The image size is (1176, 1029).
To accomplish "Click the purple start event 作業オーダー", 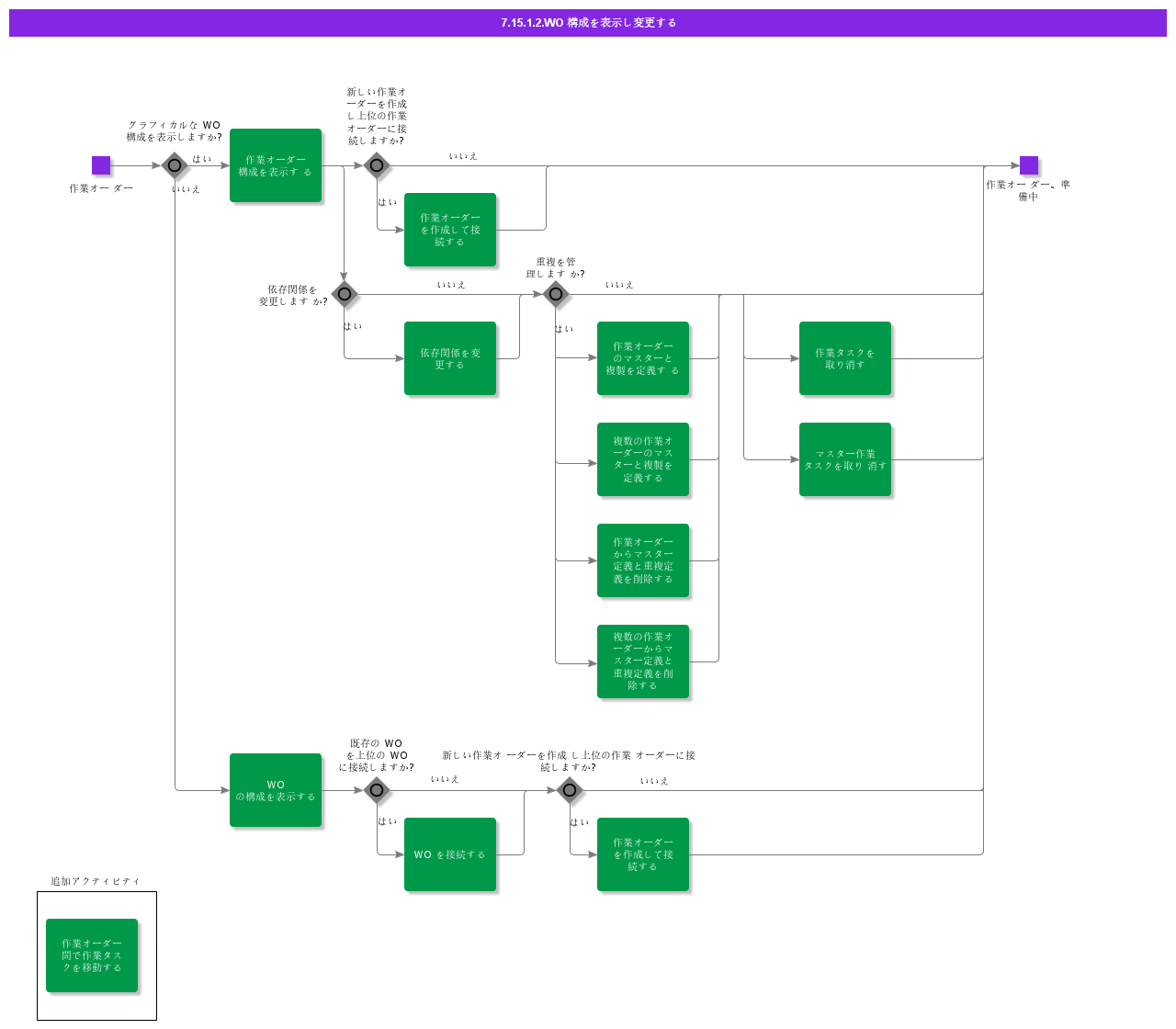I will 101,165.
